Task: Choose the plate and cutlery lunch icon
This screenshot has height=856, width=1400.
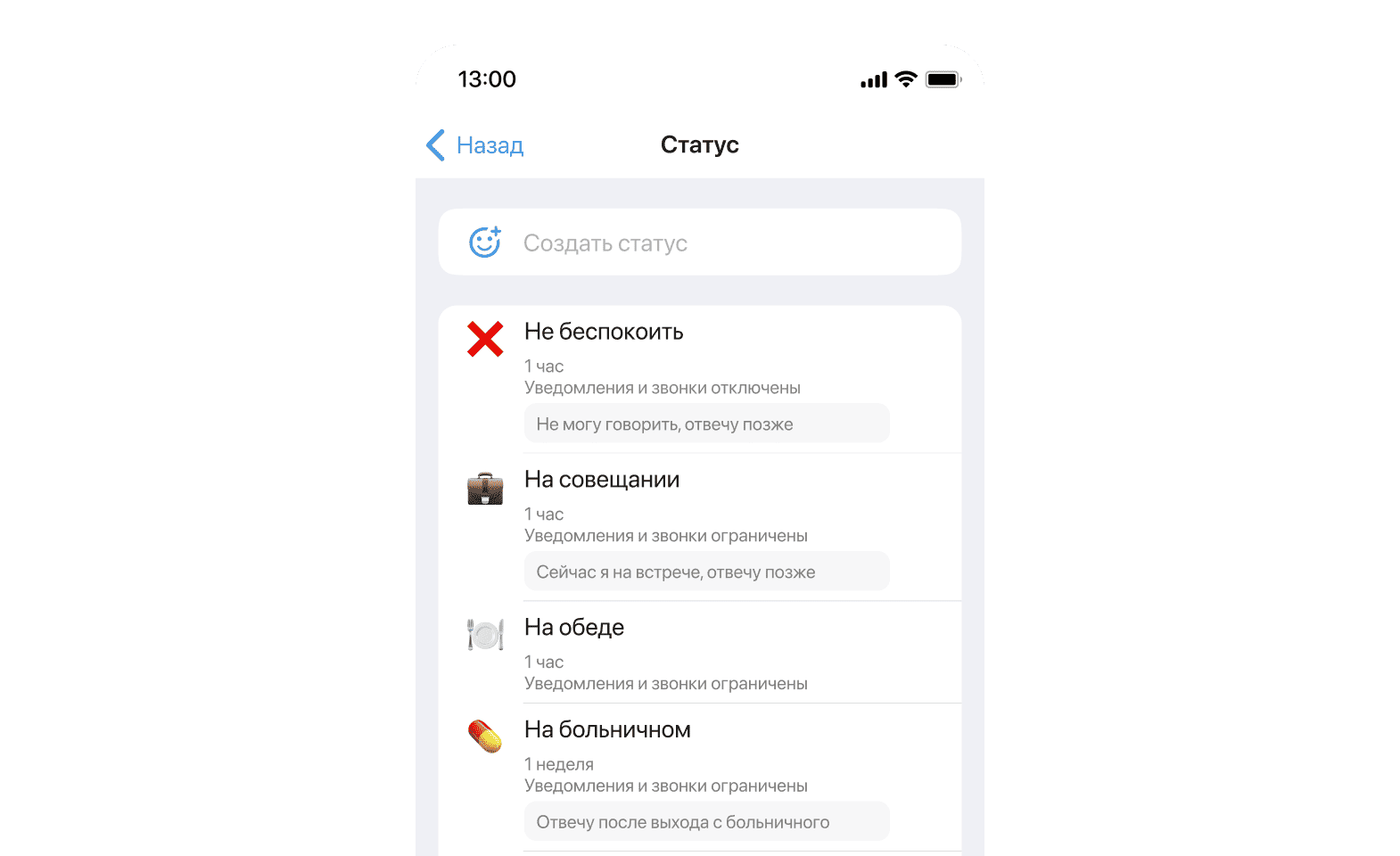Action: (x=485, y=634)
